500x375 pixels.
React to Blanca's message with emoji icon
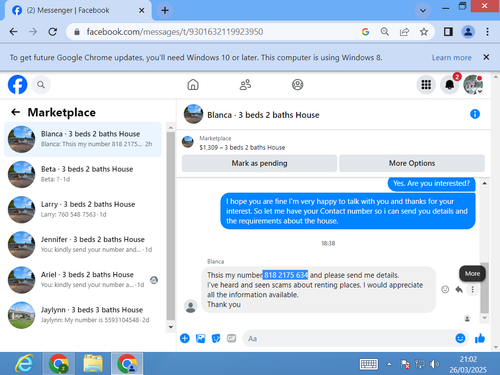[445, 289]
